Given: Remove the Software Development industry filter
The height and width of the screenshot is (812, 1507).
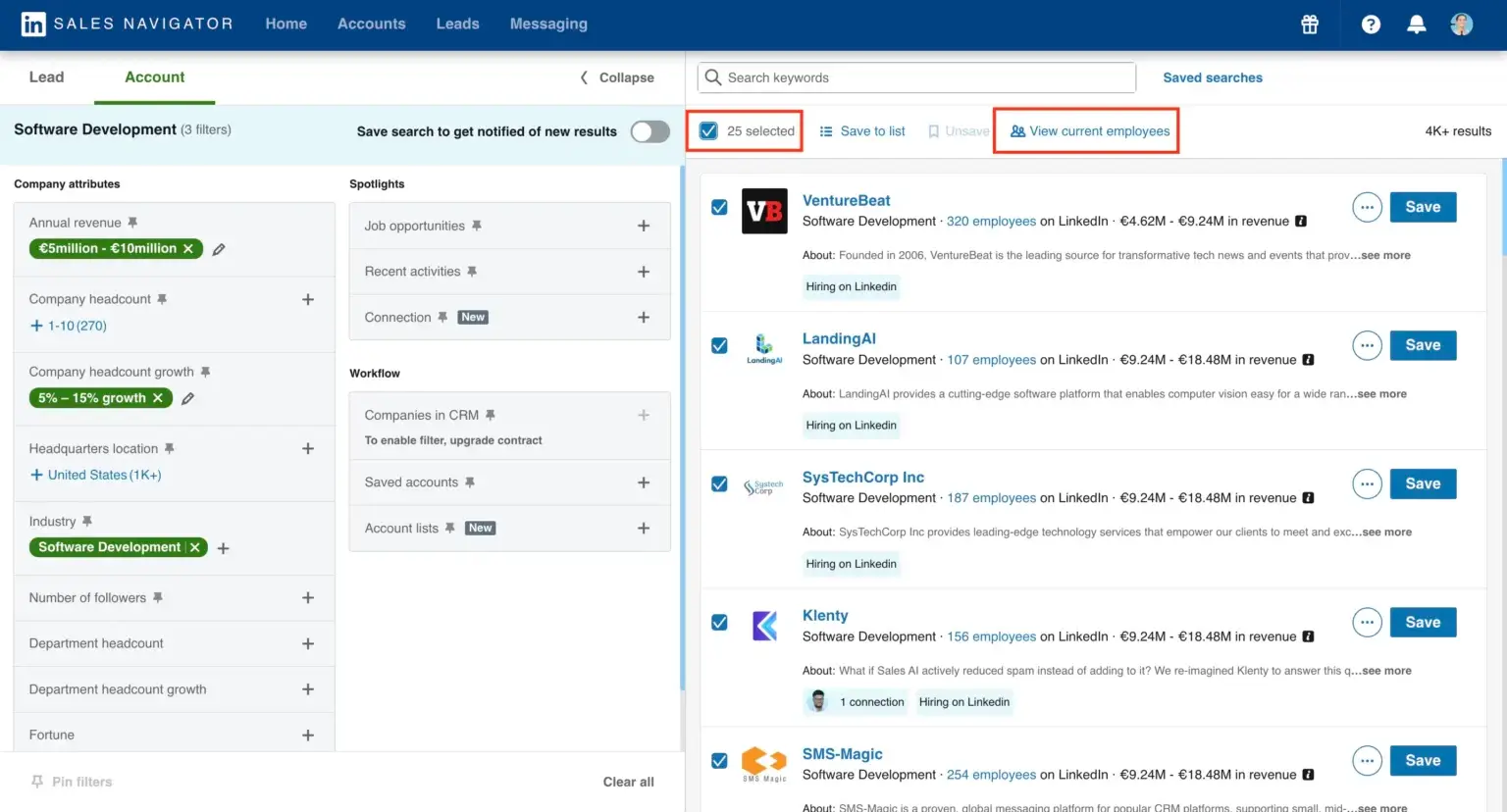Looking at the screenshot, I should pos(195,547).
